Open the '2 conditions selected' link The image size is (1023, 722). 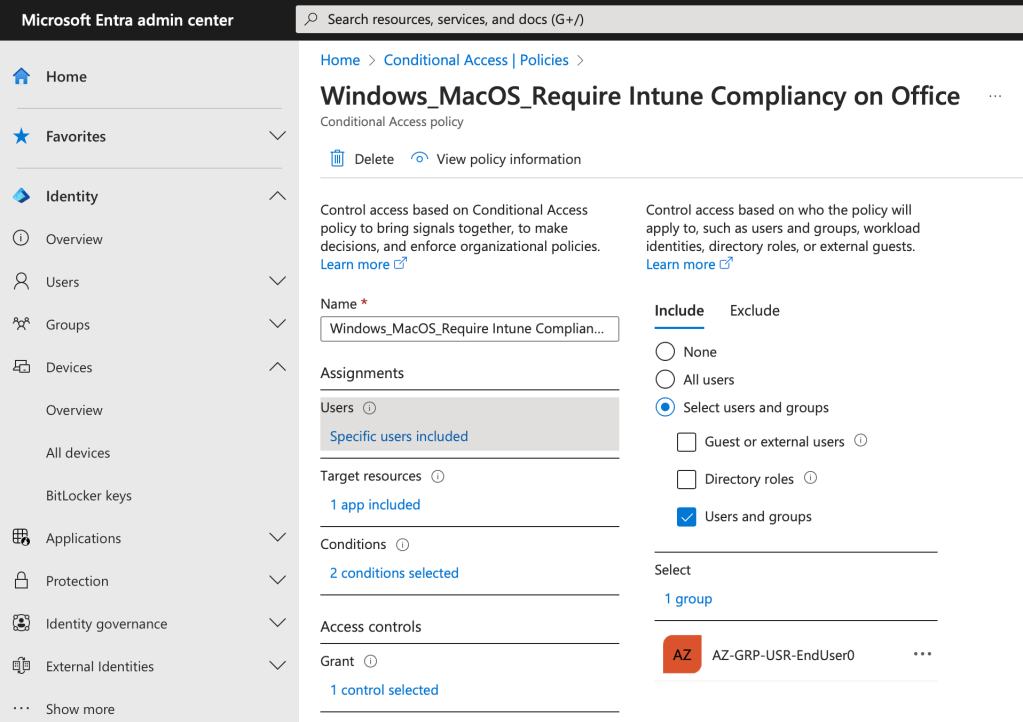tap(394, 573)
